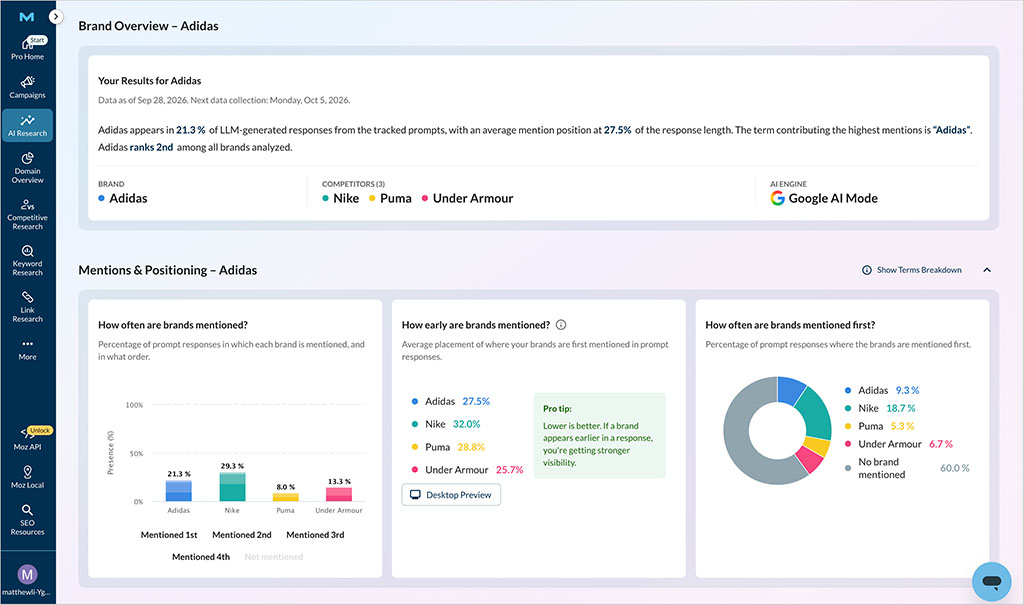This screenshot has height=605, width=1024.
Task: Toggle the 'Mentioned 4th' legend item
Action: click(x=201, y=557)
